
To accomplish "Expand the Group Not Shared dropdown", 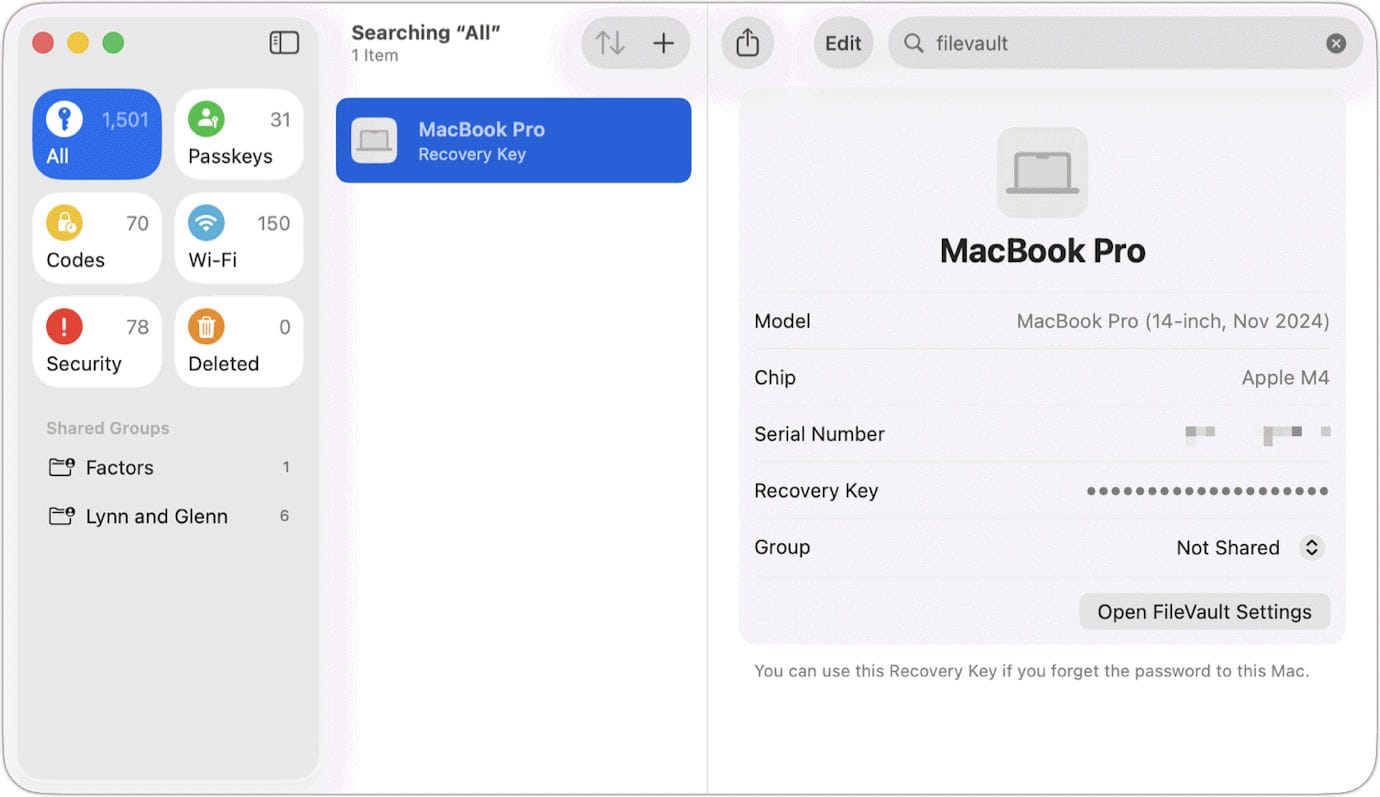I will coord(1311,548).
